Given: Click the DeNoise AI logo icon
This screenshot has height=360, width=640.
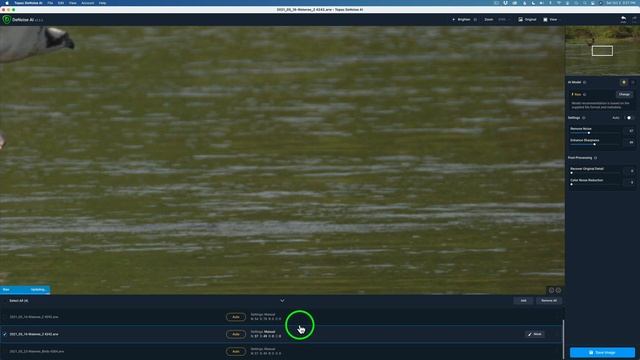Looking at the screenshot, I should pos(7,19).
